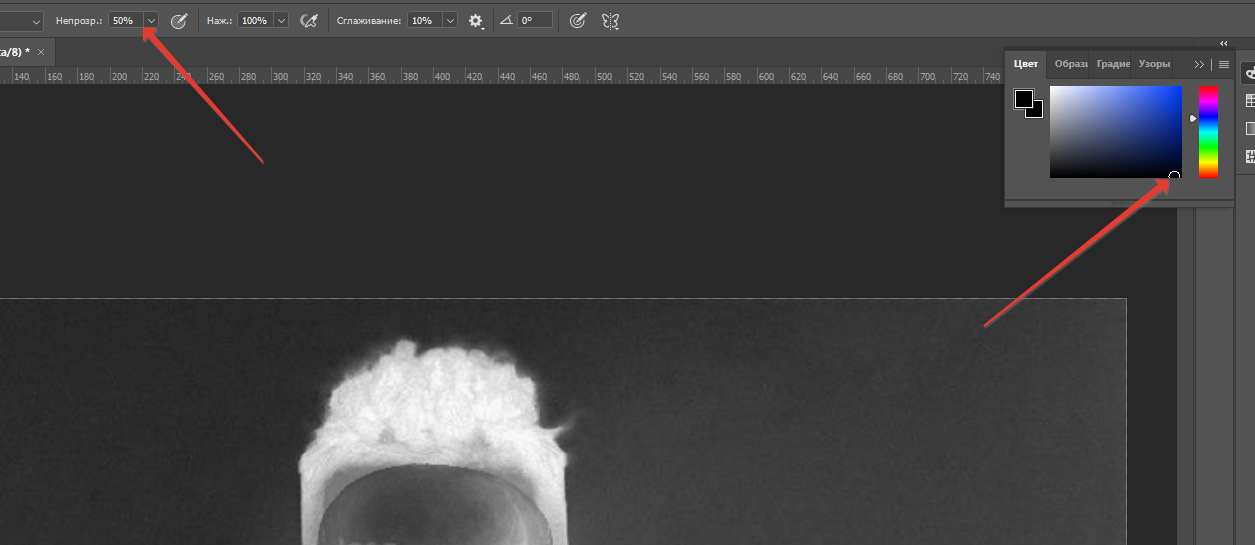The image size is (1255, 545).
Task: Click the smoothing 10% value field
Action: pyautogui.click(x=424, y=20)
